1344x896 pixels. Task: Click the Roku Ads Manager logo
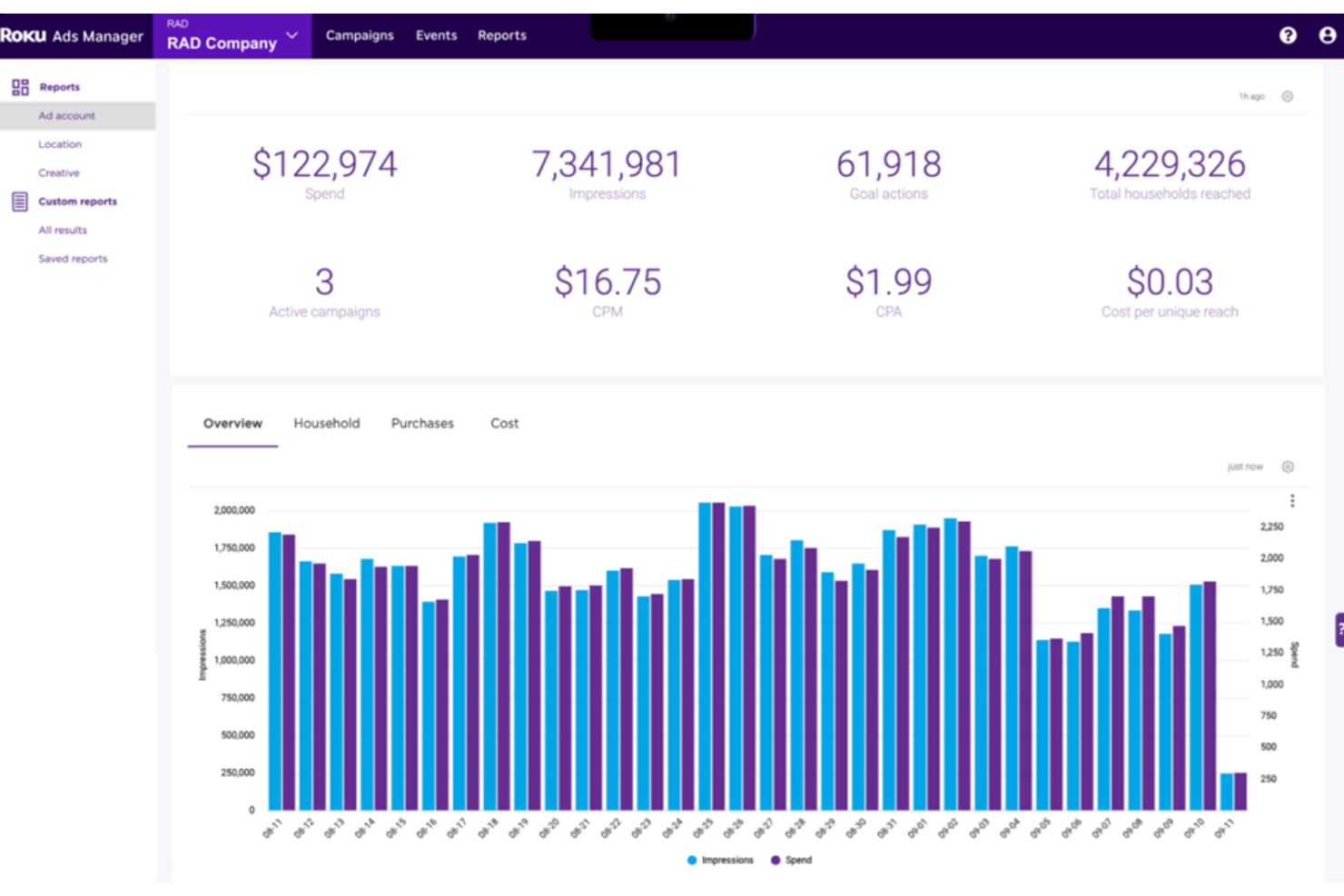click(x=72, y=36)
